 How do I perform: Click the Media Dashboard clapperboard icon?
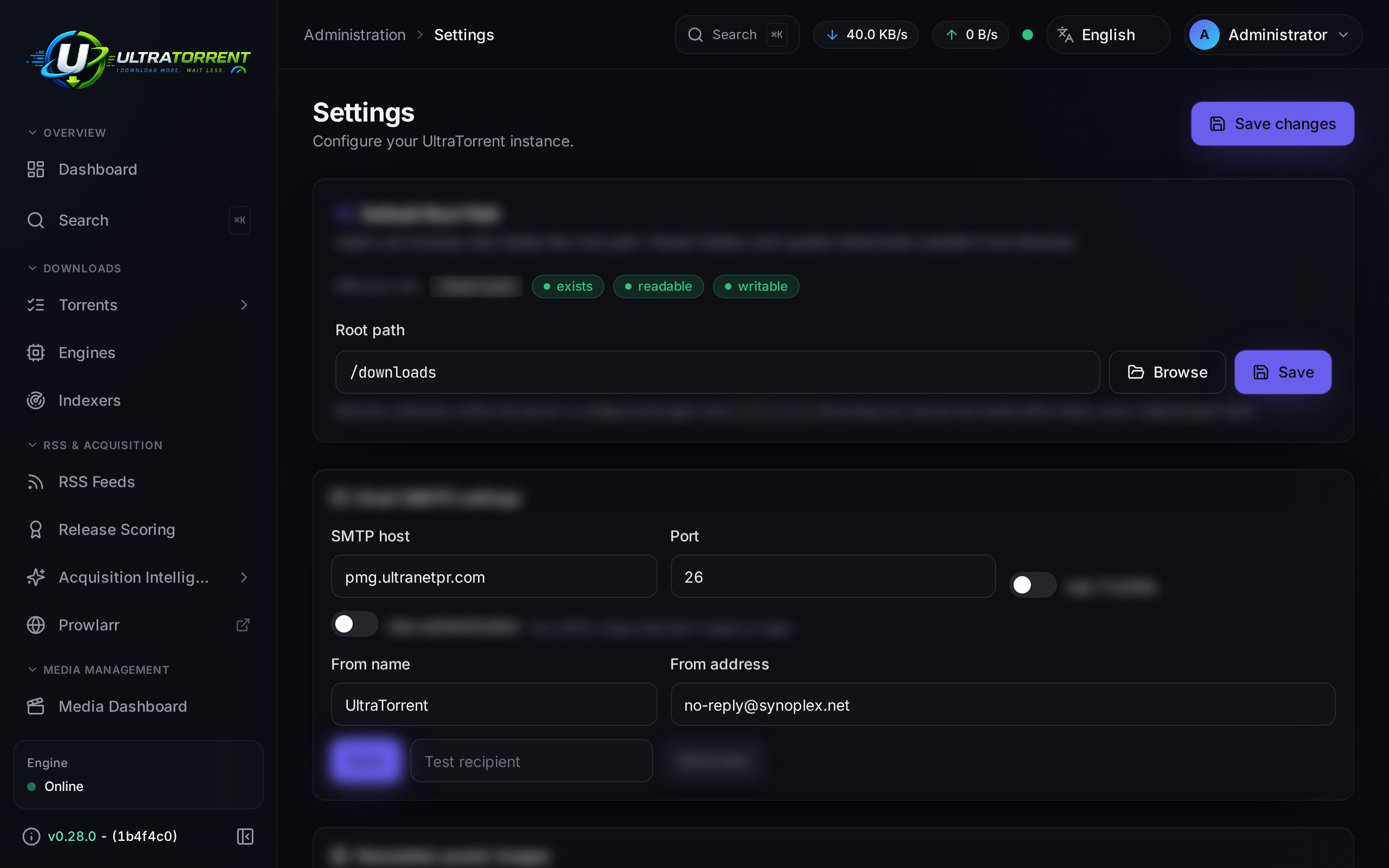[36, 706]
